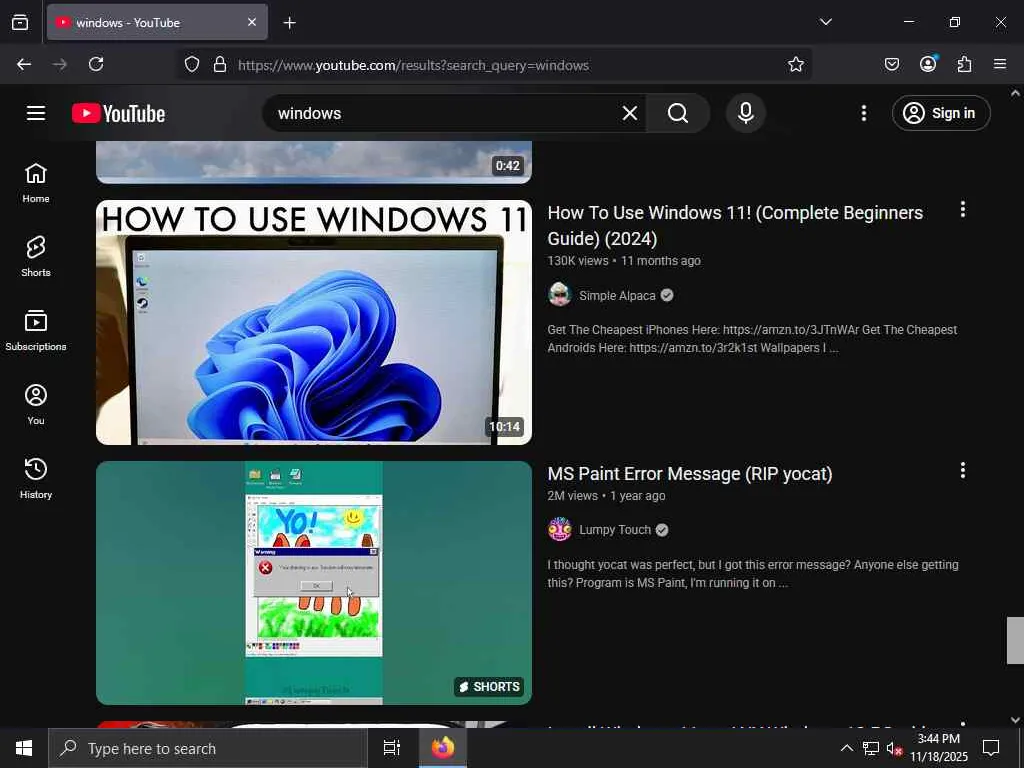Open the Windows Start menu
The image size is (1024, 768).
pos(24,748)
